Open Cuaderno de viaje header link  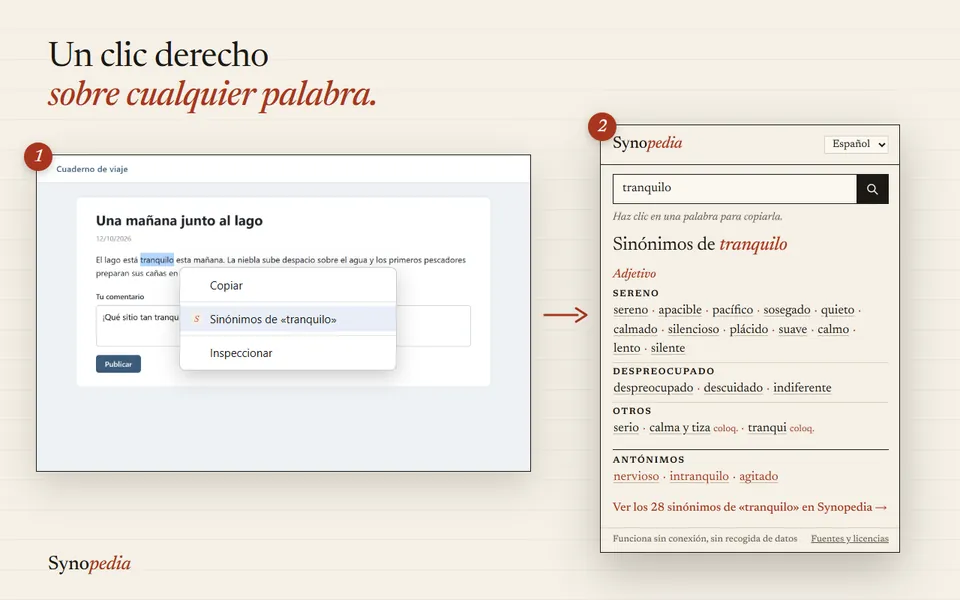pyautogui.click(x=92, y=169)
